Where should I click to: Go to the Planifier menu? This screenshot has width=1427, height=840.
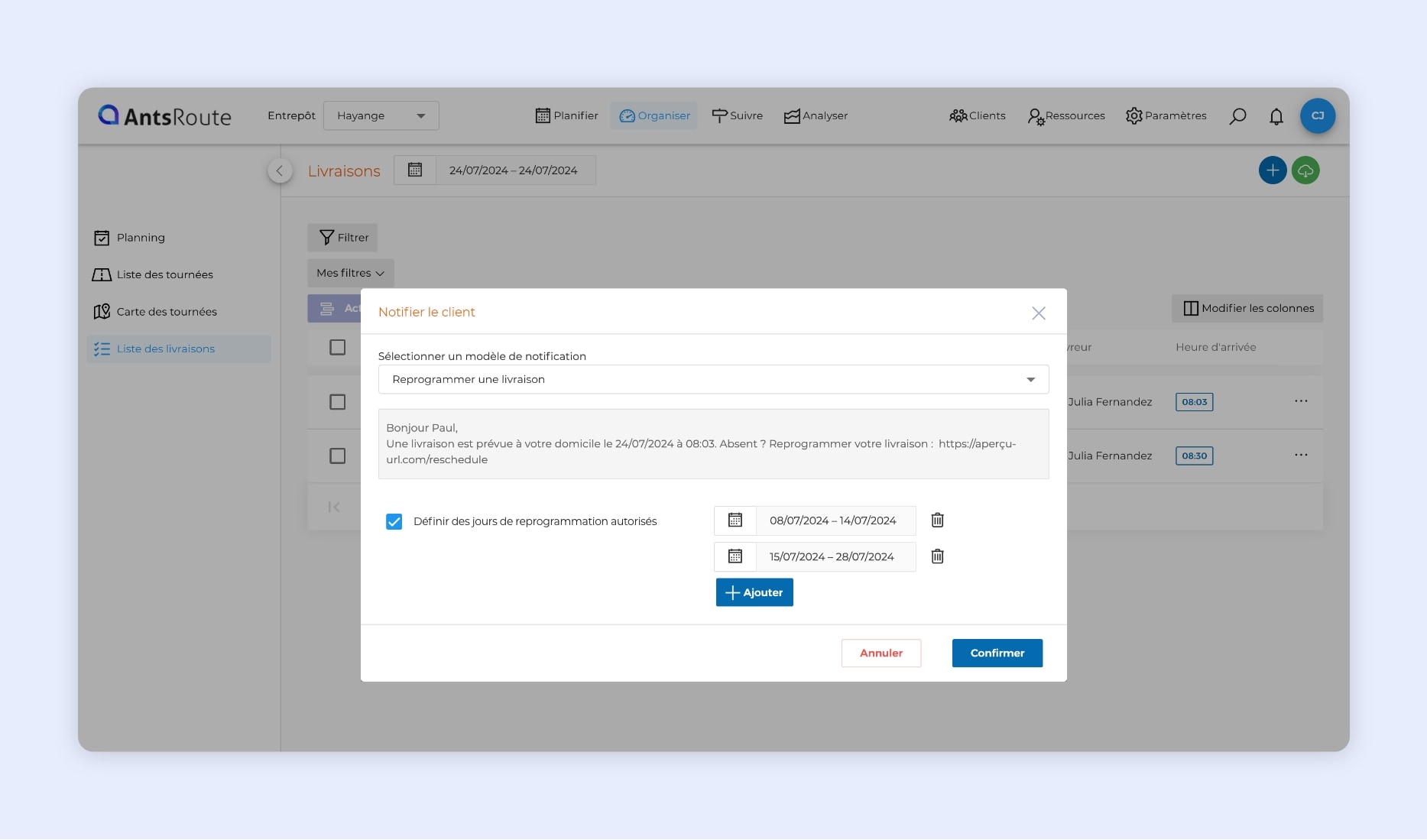click(x=566, y=116)
